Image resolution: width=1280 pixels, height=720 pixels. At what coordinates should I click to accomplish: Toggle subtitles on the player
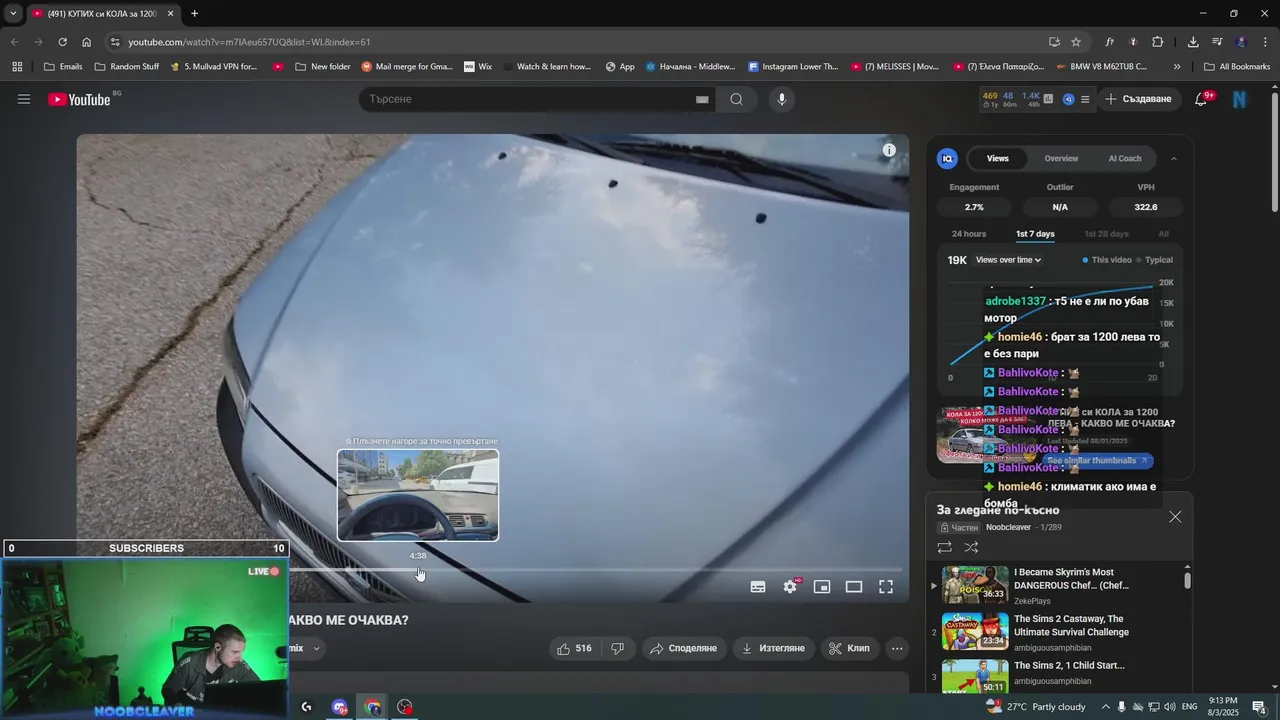click(x=758, y=587)
